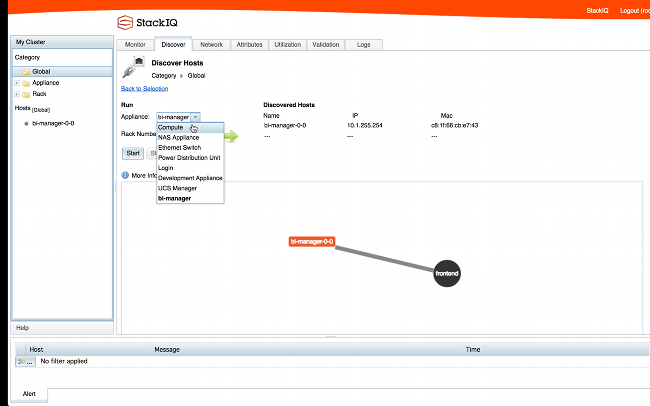Click the More Info blue icon

125,175
